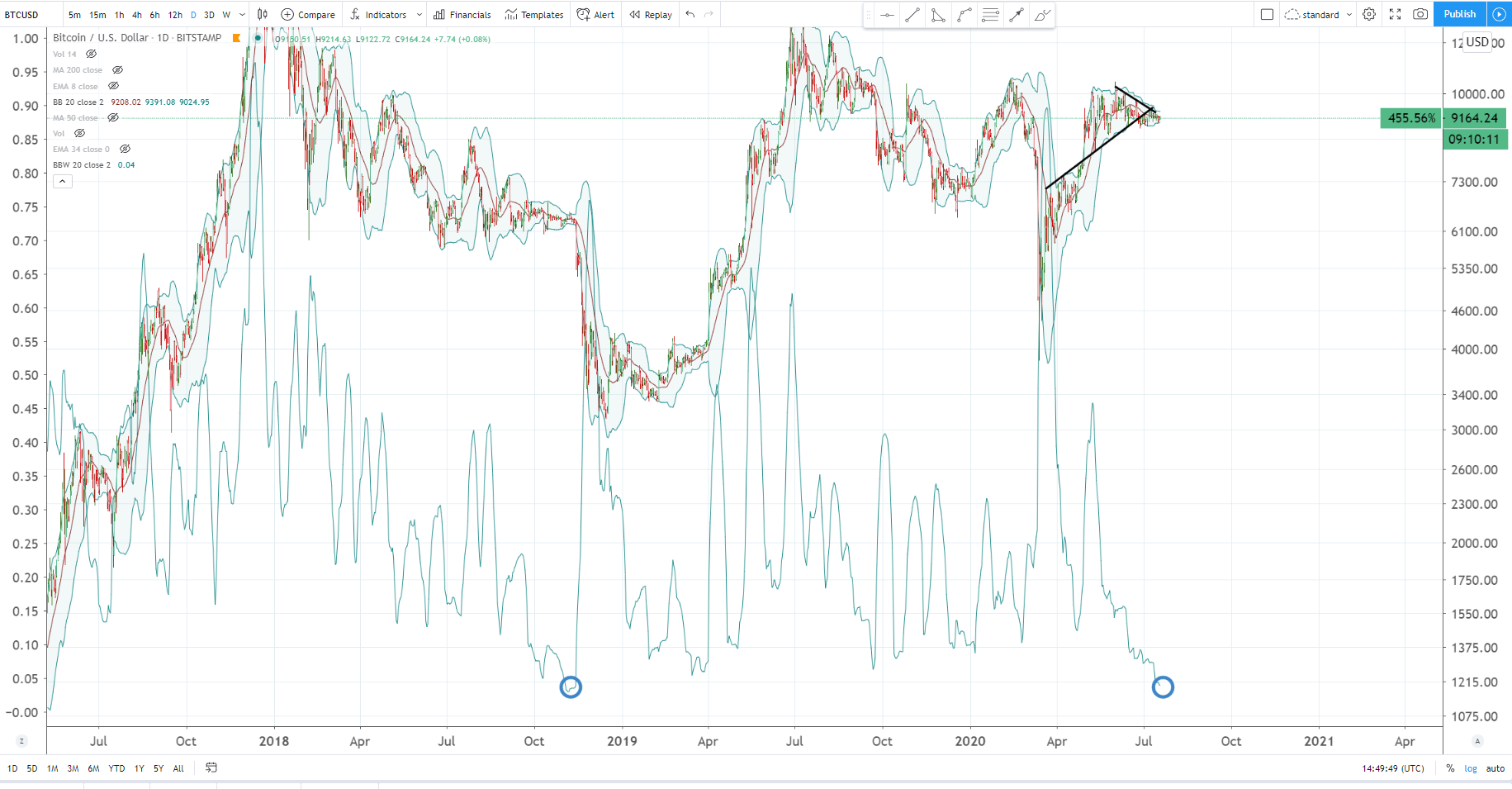
Task: Click the Publish button
Action: click(x=1460, y=14)
